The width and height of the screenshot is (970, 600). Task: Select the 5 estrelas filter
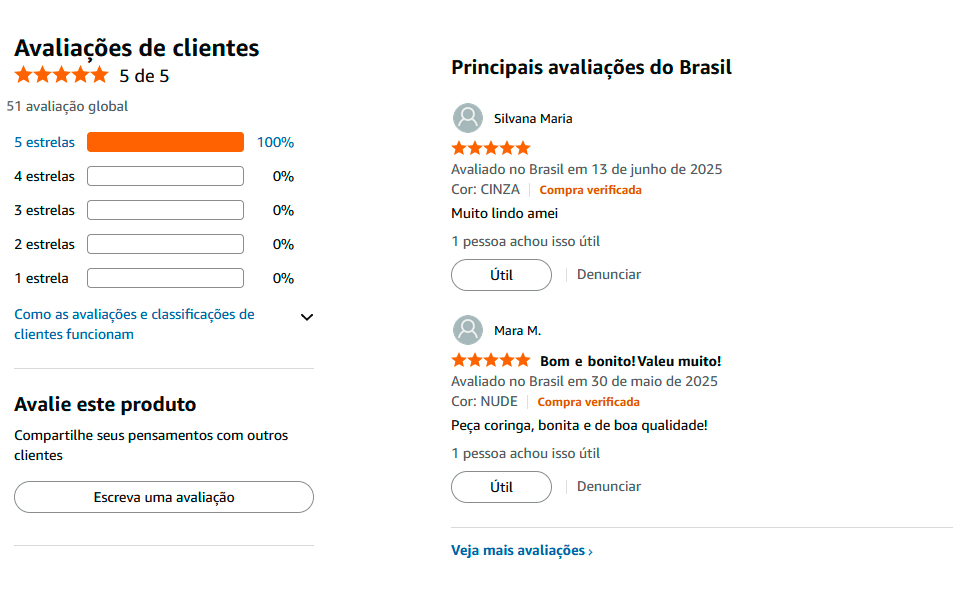pyautogui.click(x=44, y=142)
